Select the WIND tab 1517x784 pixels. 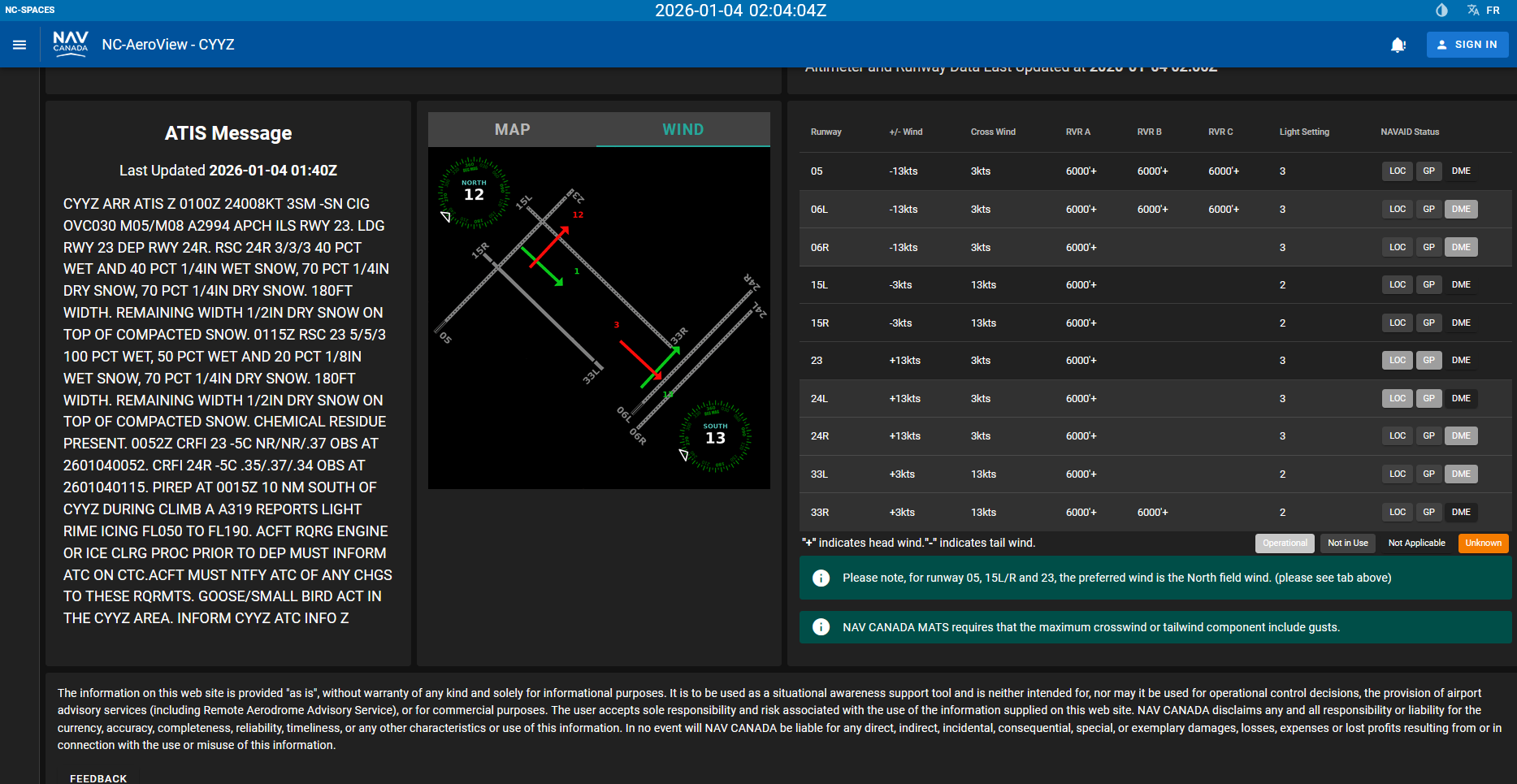pyautogui.click(x=683, y=130)
